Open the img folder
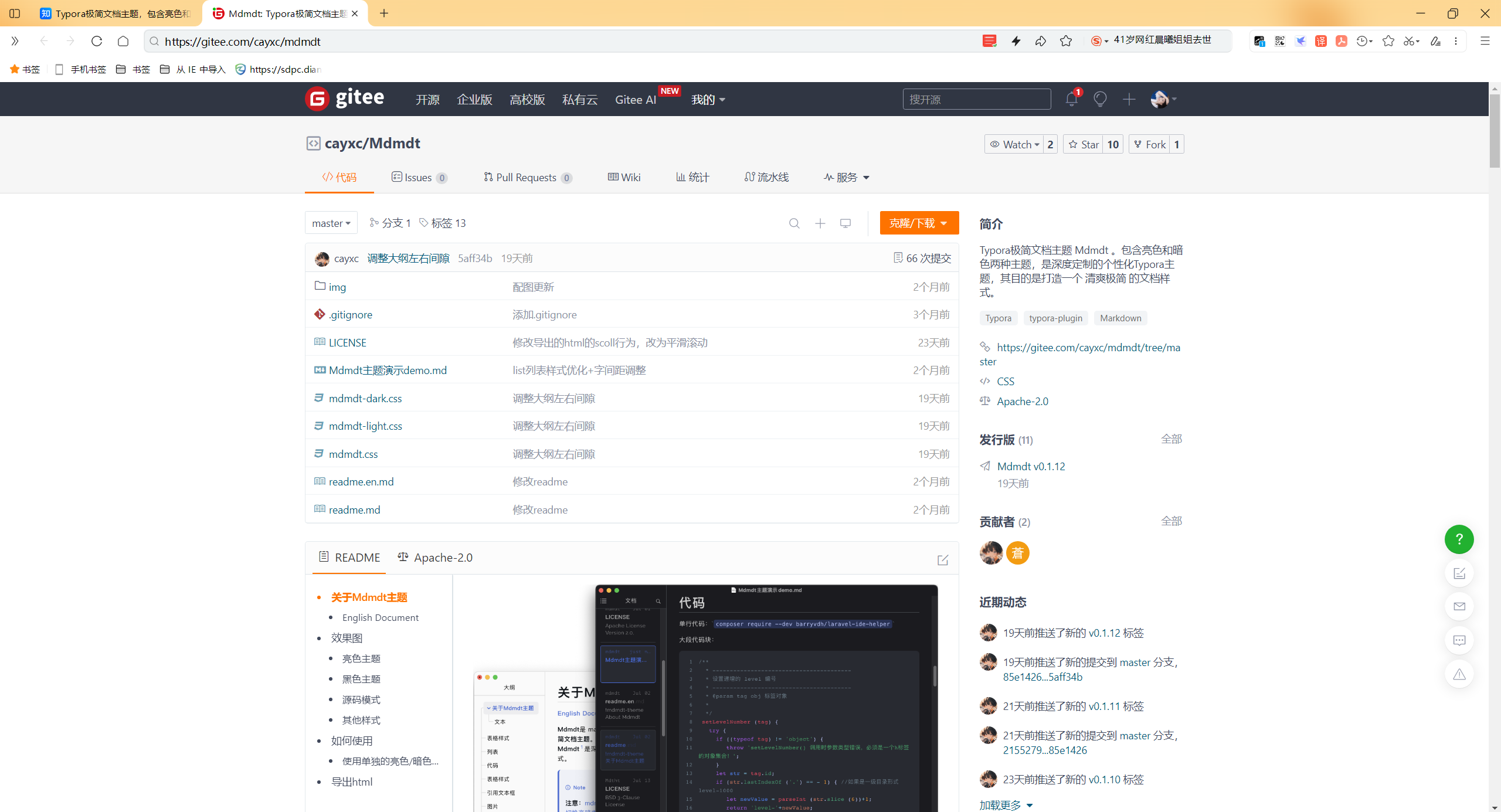 point(337,287)
